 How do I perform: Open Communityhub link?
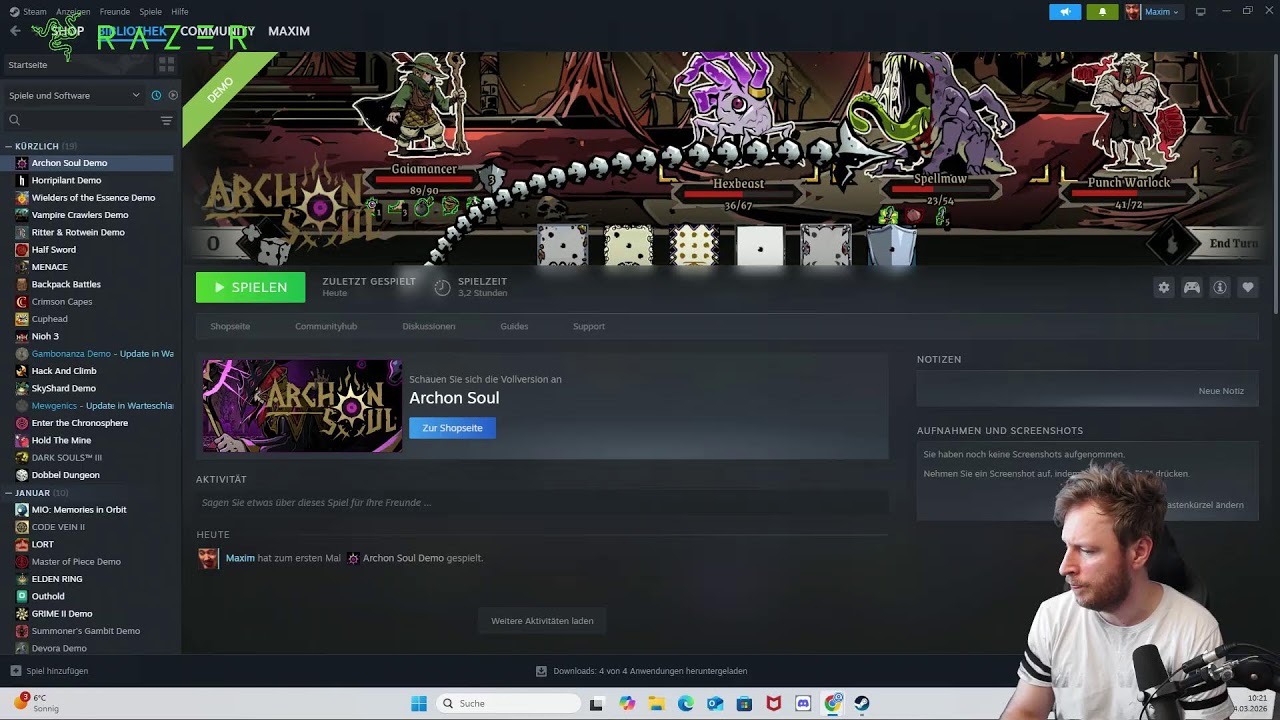pos(326,326)
